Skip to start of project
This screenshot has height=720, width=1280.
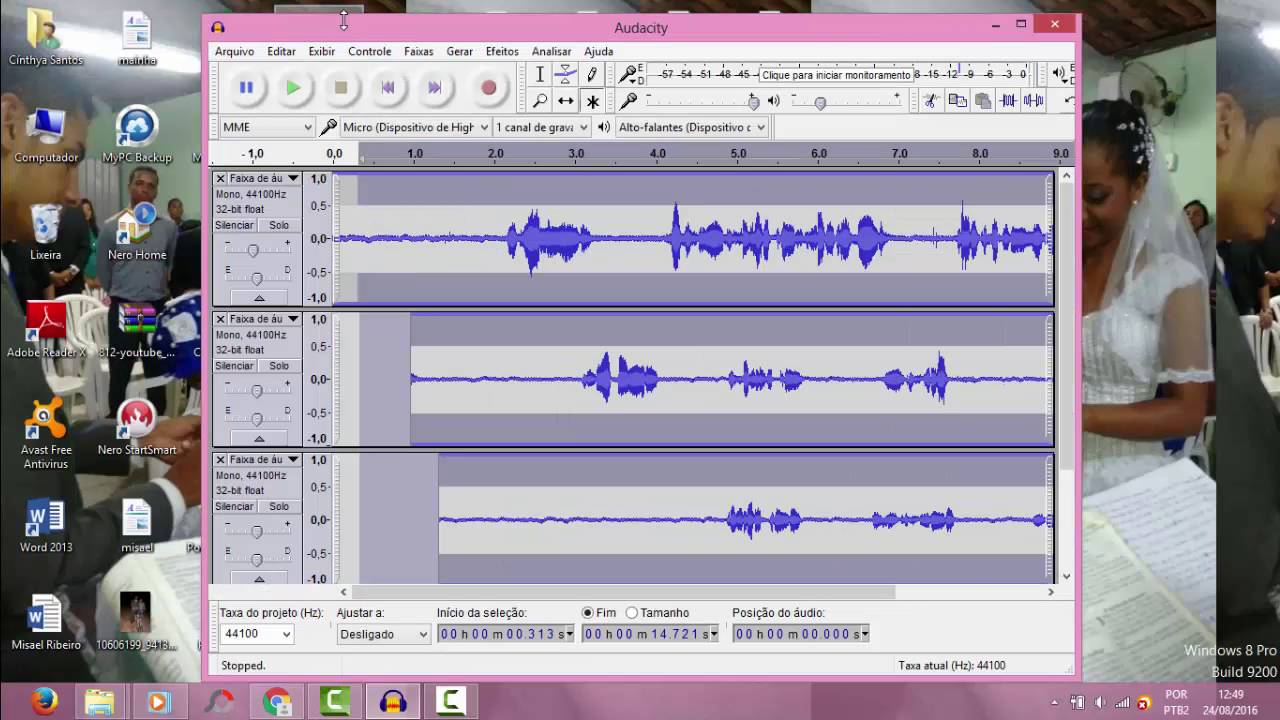pyautogui.click(x=388, y=88)
